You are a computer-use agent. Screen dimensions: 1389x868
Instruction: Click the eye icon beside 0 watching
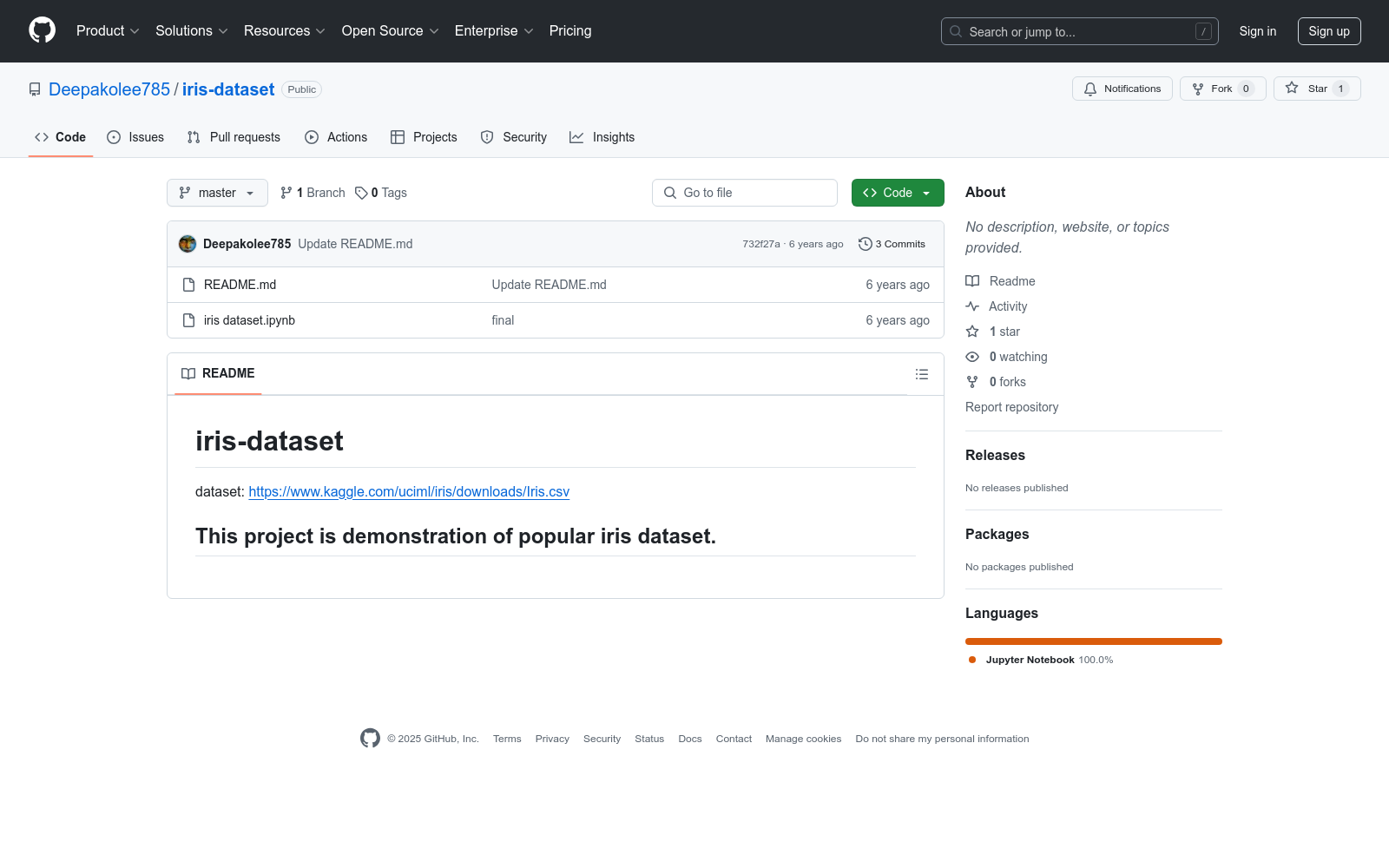[972, 357]
